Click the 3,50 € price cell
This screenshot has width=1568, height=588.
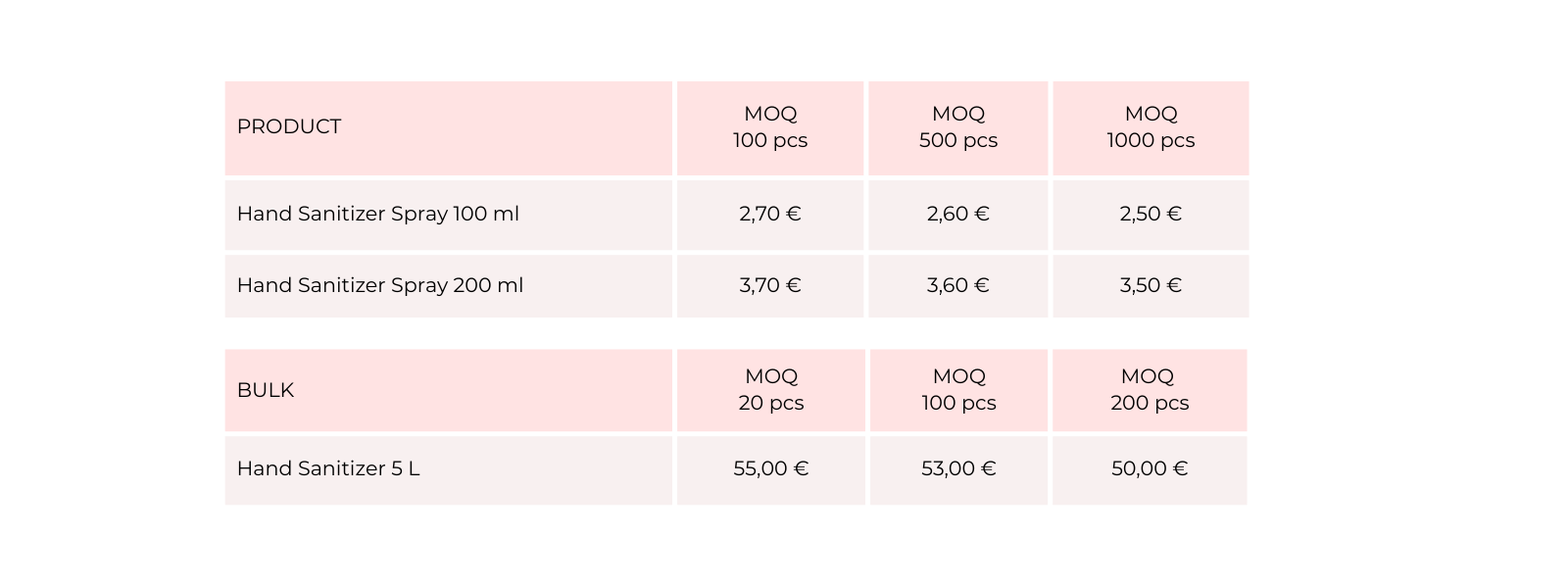coord(1151,285)
